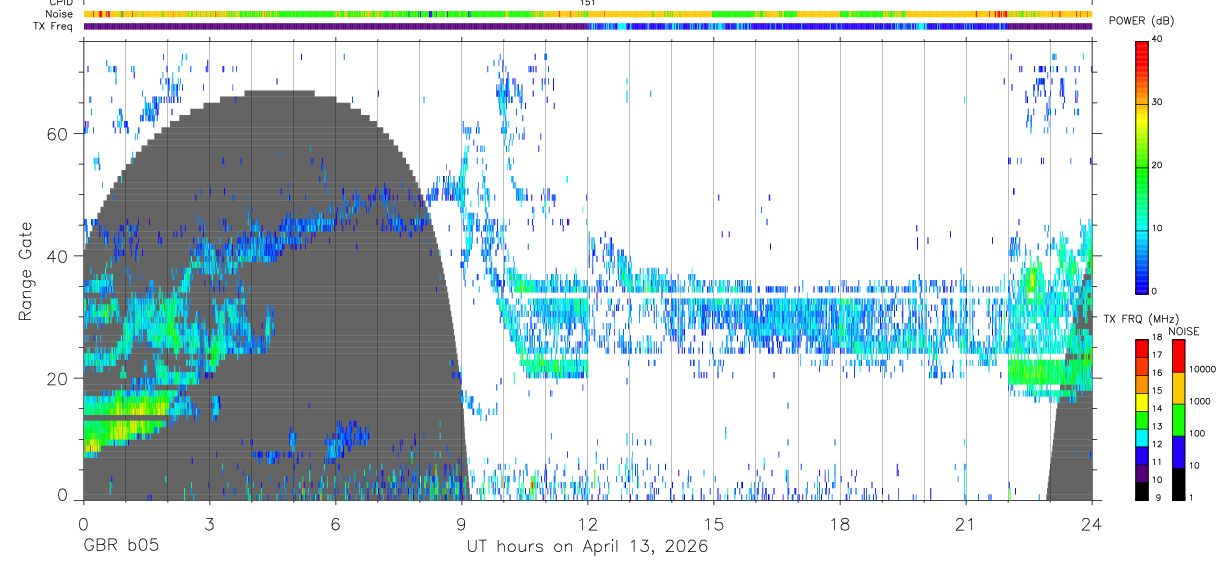The width and height of the screenshot is (1228, 567).
Task: Click the 151 CPID value above the plot
Action: [x=587, y=3]
